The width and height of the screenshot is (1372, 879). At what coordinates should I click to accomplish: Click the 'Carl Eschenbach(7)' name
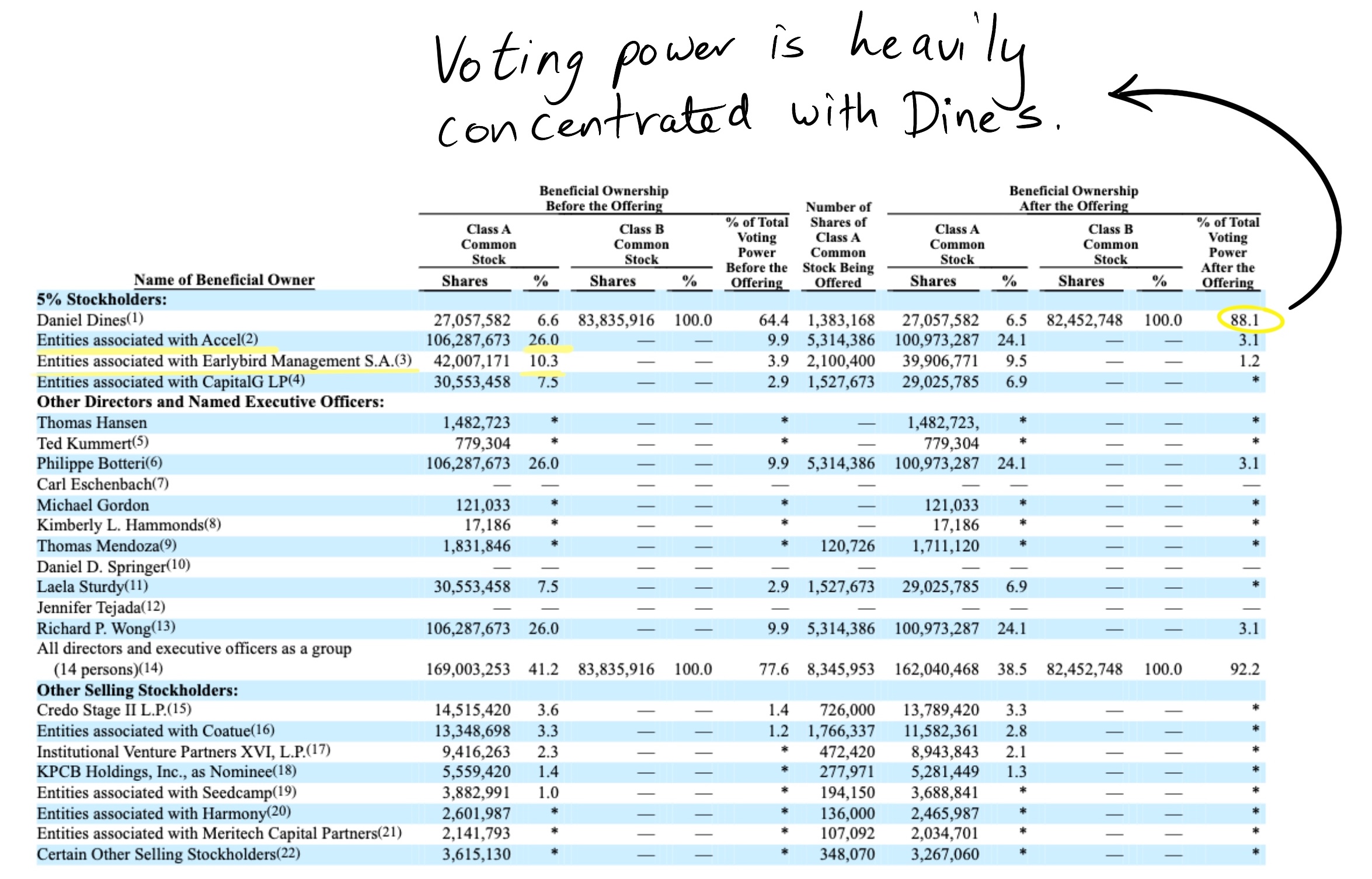point(103,484)
